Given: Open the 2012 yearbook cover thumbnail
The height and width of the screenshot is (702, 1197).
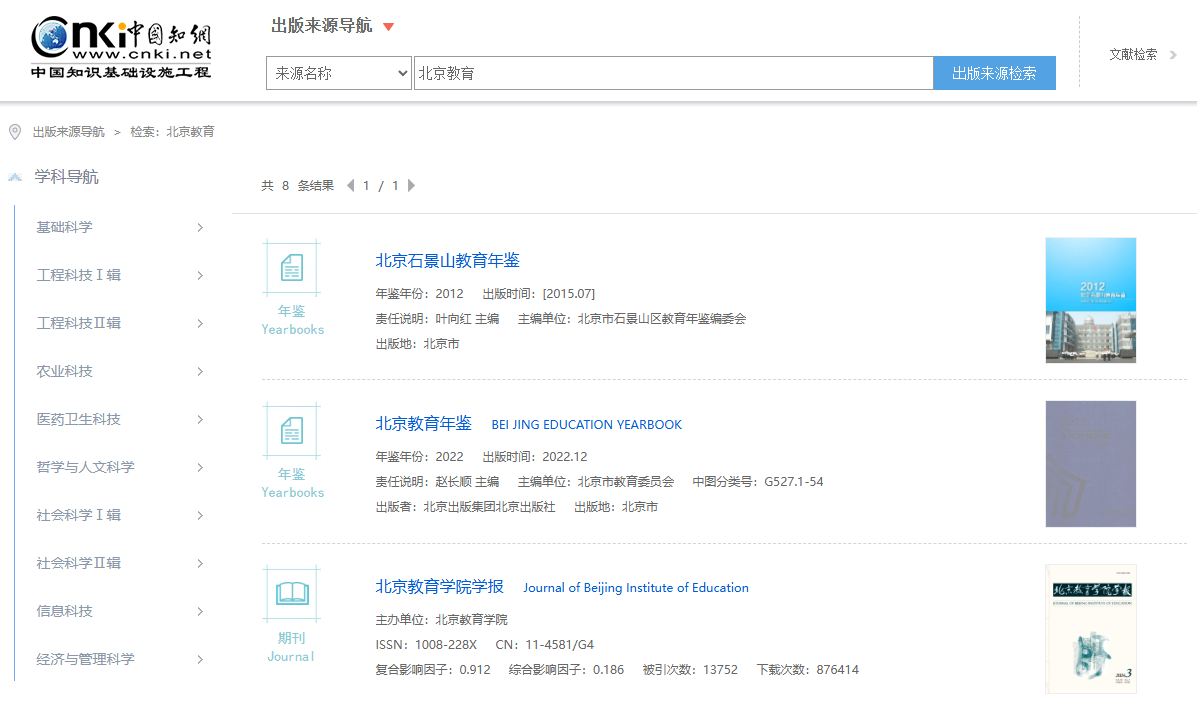Looking at the screenshot, I should pyautogui.click(x=1091, y=301).
